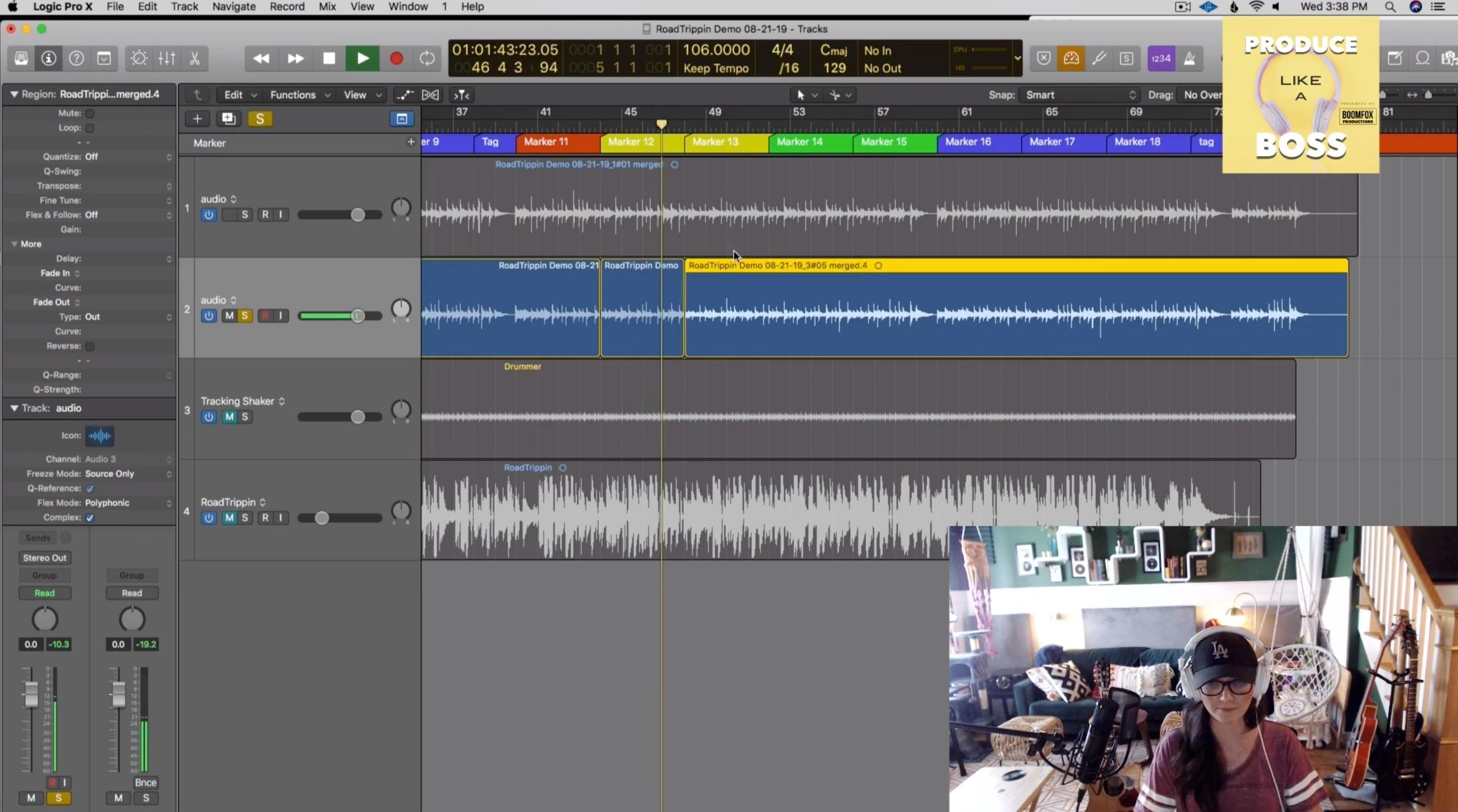The image size is (1458, 812).
Task: Toggle the metronome click icon
Action: pos(1189,59)
